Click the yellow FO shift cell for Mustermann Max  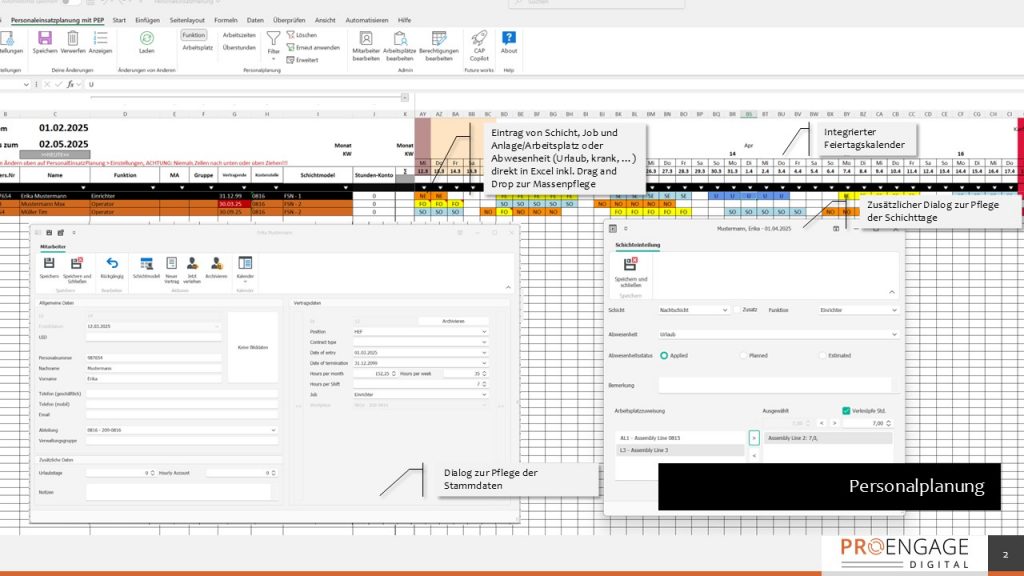click(x=422, y=203)
